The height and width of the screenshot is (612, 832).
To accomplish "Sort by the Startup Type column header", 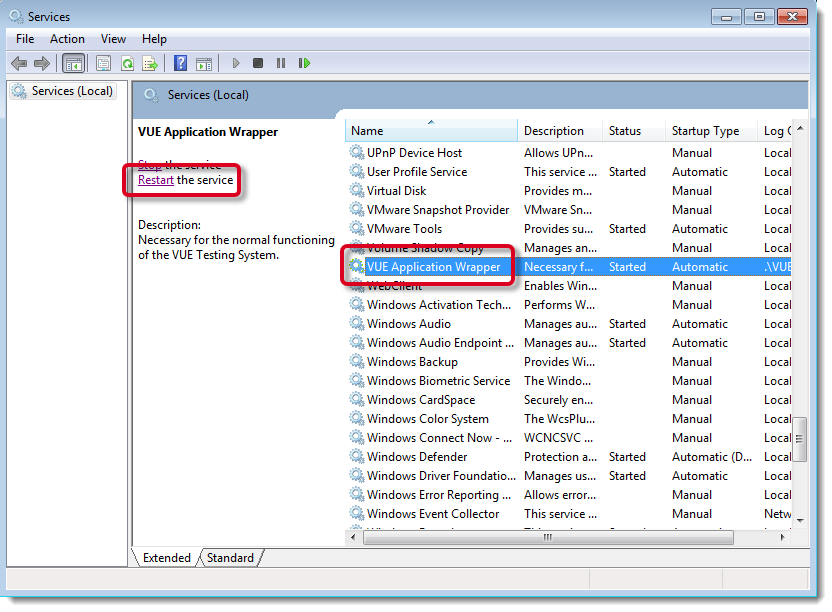I will 711,131.
